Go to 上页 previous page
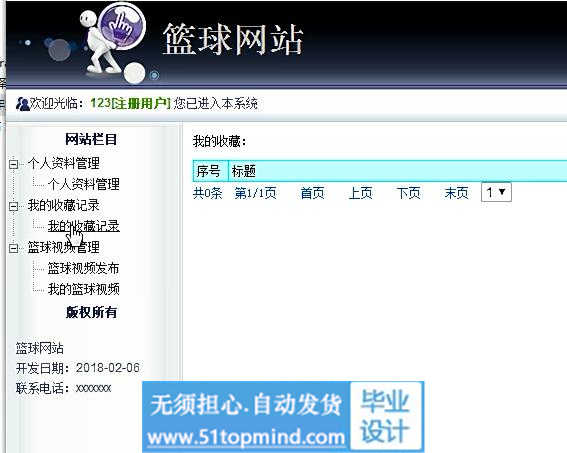The image size is (567, 453). click(360, 193)
